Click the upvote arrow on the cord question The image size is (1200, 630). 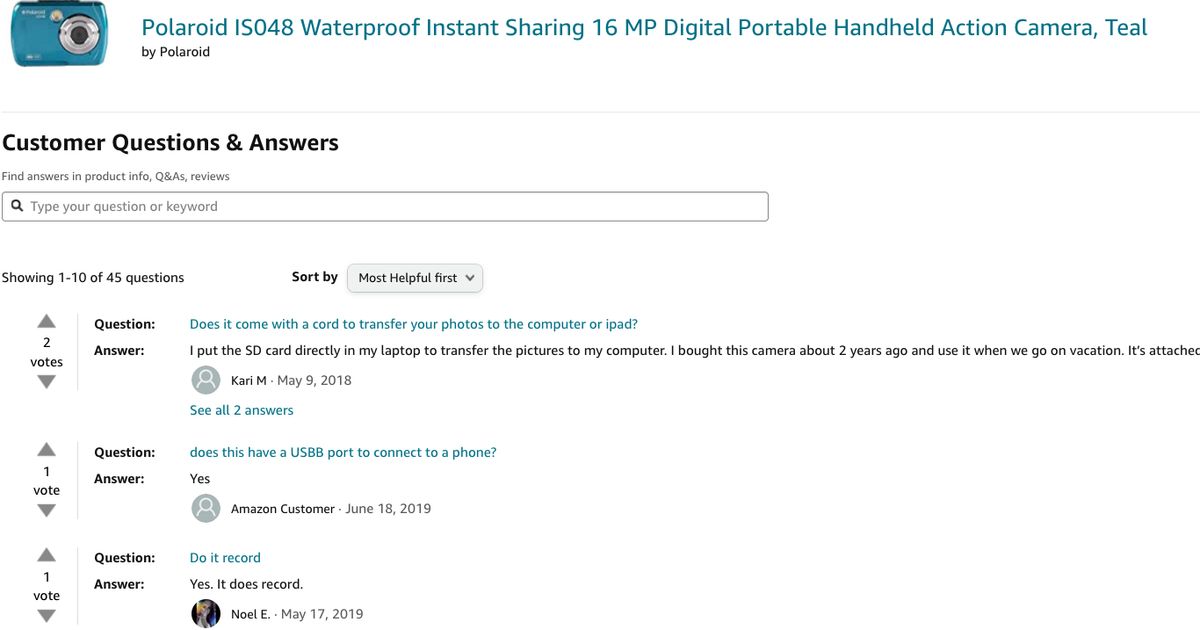pyautogui.click(x=46, y=320)
